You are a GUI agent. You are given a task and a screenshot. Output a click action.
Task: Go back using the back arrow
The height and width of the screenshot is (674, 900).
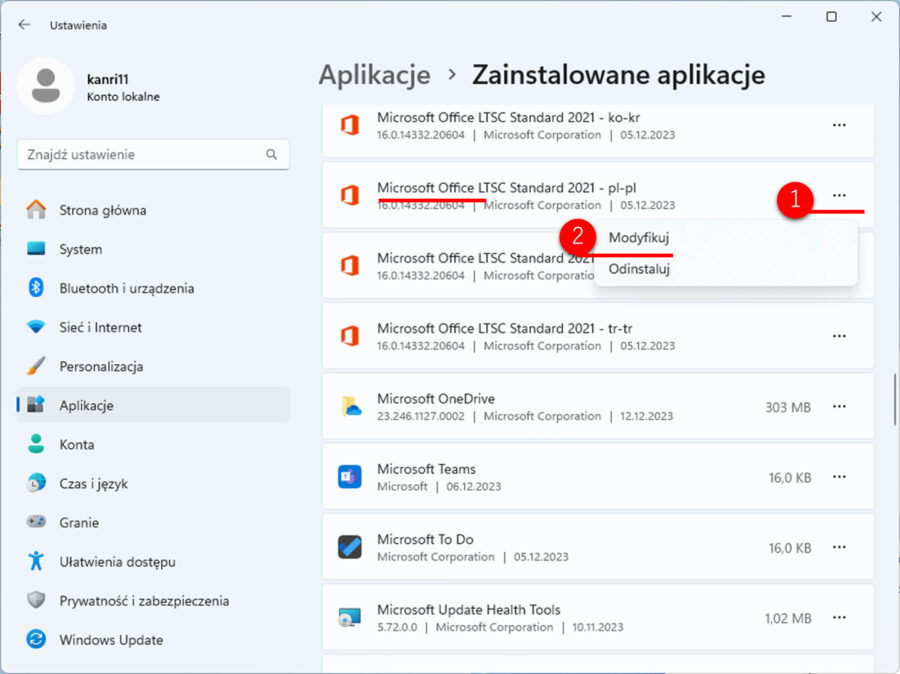click(24, 25)
